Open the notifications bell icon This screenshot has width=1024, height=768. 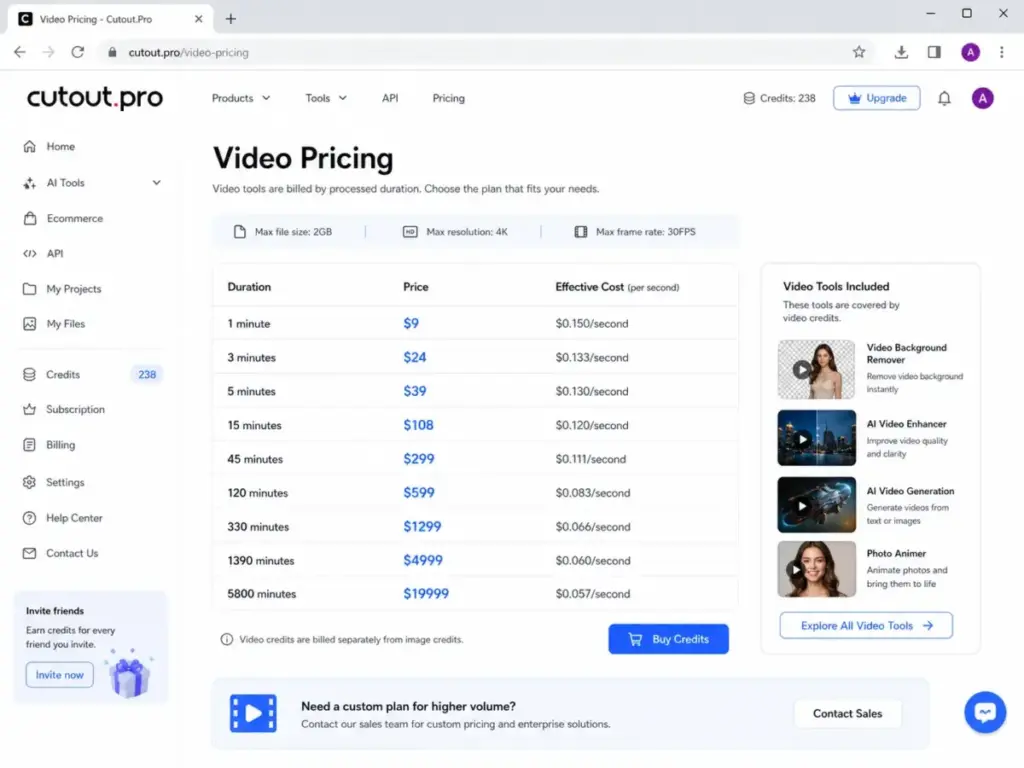pos(944,98)
